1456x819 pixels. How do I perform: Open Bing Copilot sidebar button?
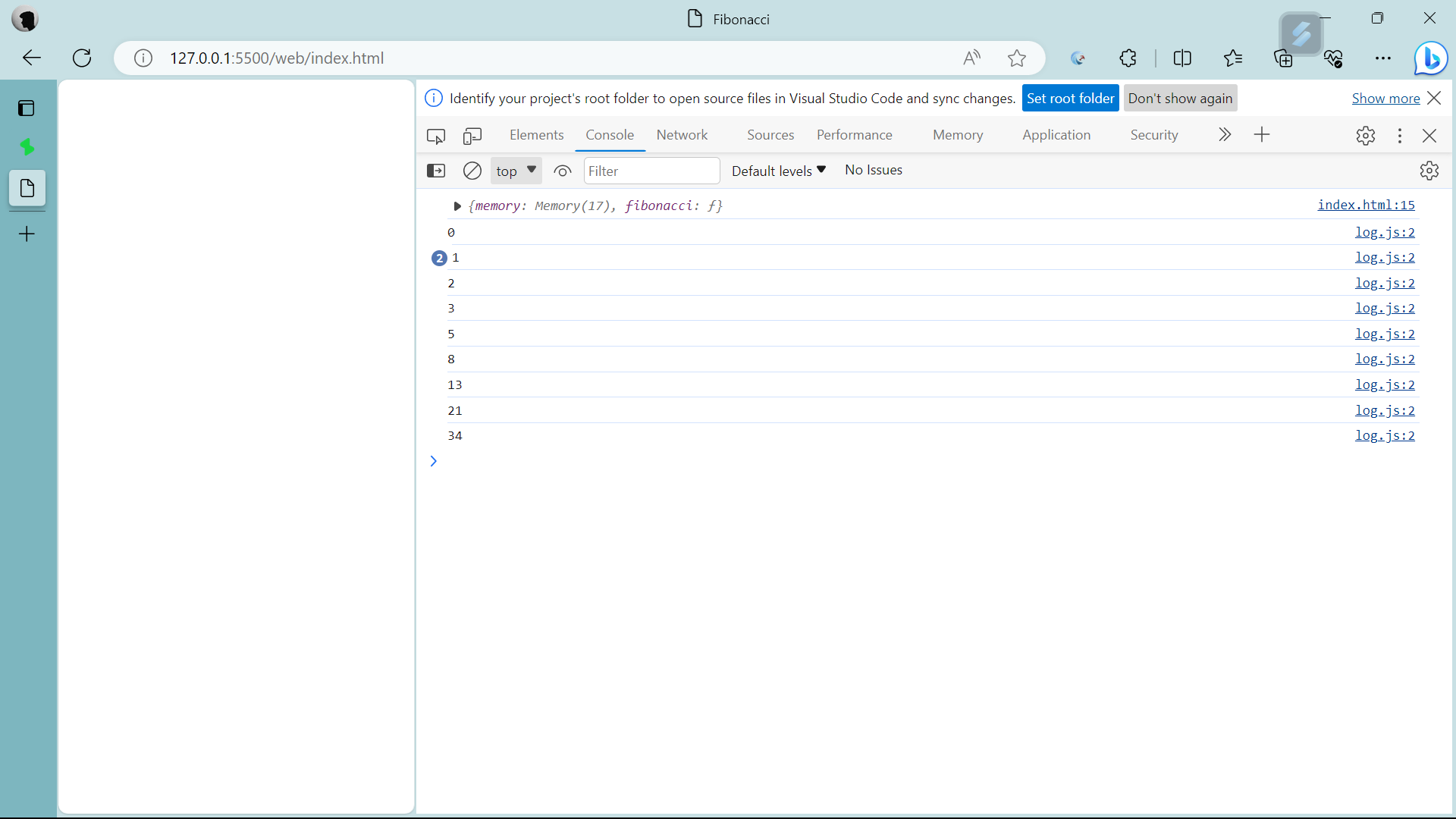pyautogui.click(x=1431, y=58)
